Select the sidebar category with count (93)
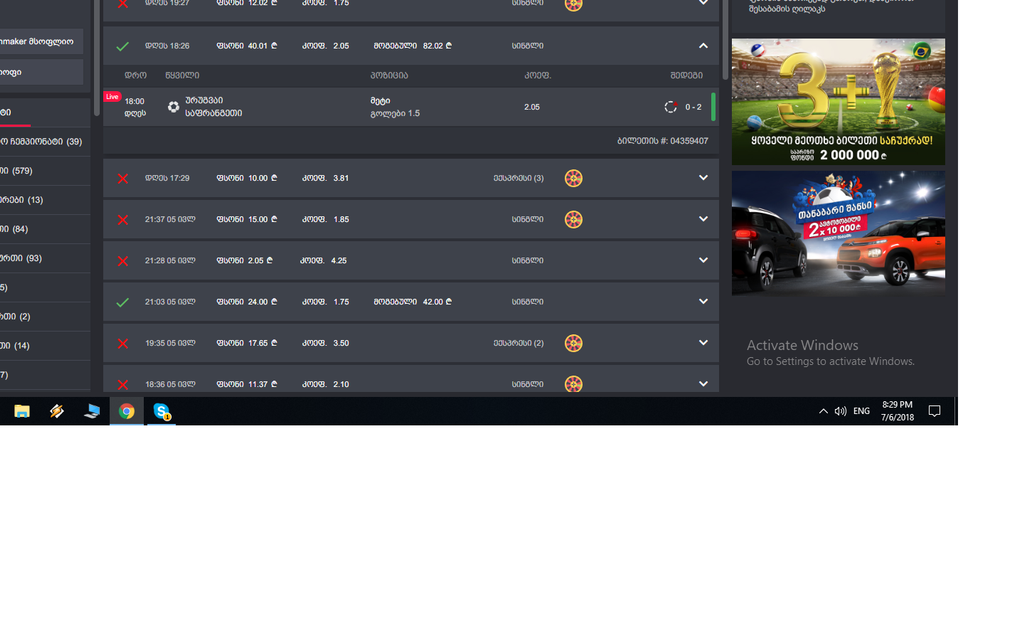Screen dimensions: 1024x640 44,258
